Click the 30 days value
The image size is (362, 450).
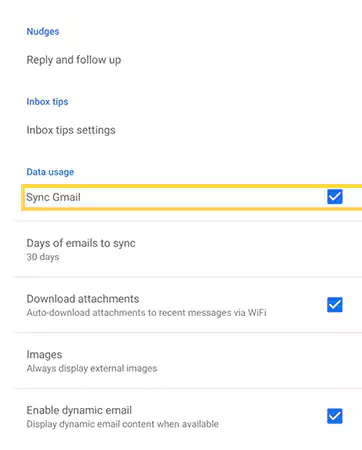point(43,257)
